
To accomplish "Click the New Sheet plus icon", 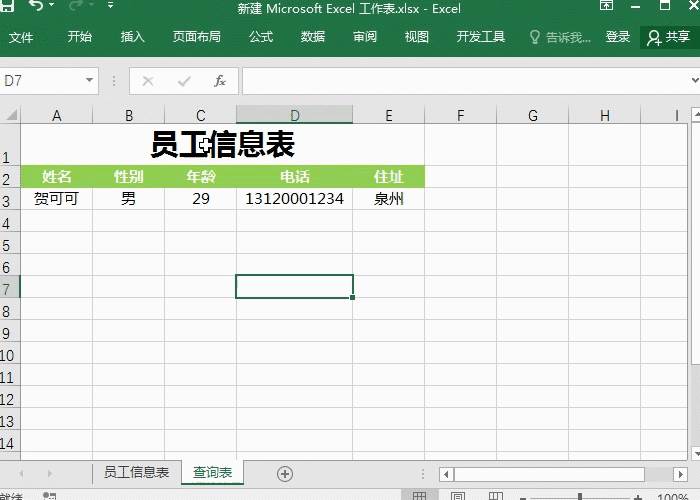I will (285, 474).
